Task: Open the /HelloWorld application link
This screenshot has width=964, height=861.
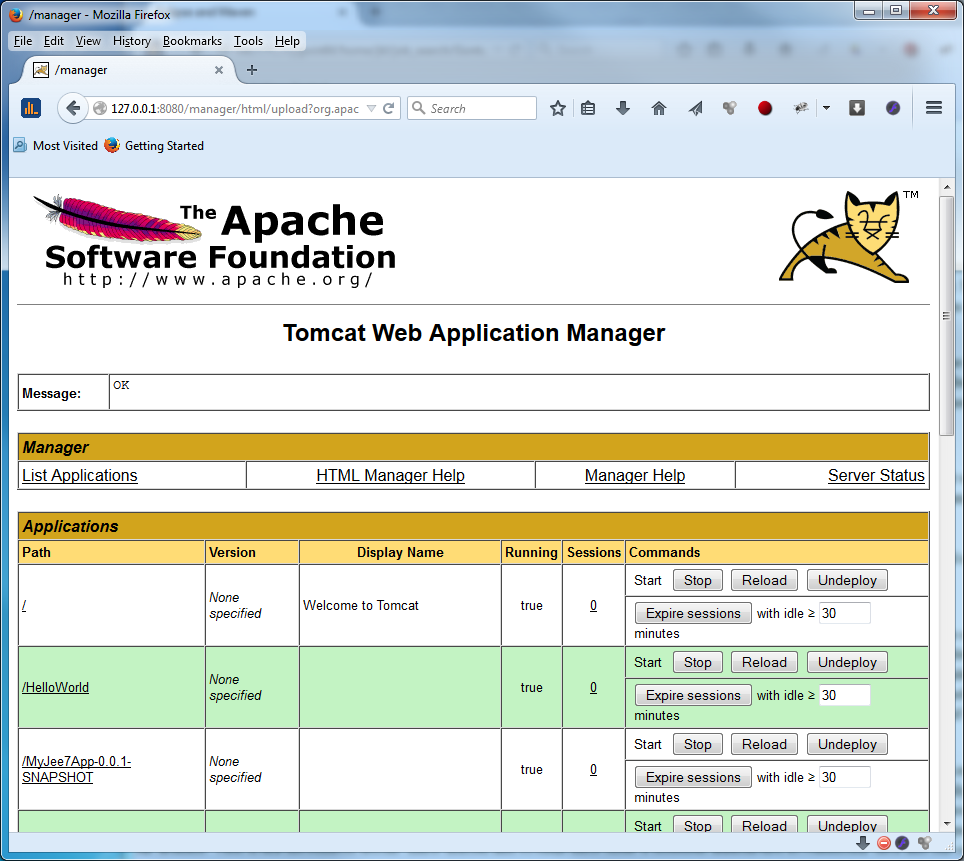Action: tap(55, 688)
